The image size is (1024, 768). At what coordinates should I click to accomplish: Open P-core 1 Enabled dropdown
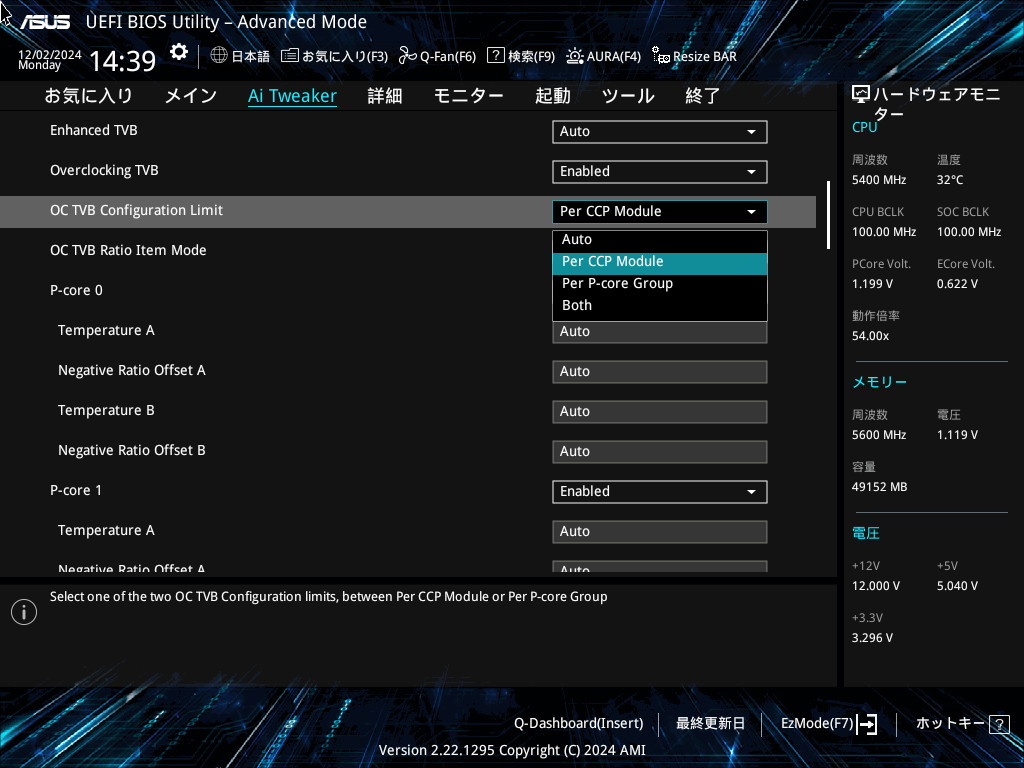click(660, 492)
